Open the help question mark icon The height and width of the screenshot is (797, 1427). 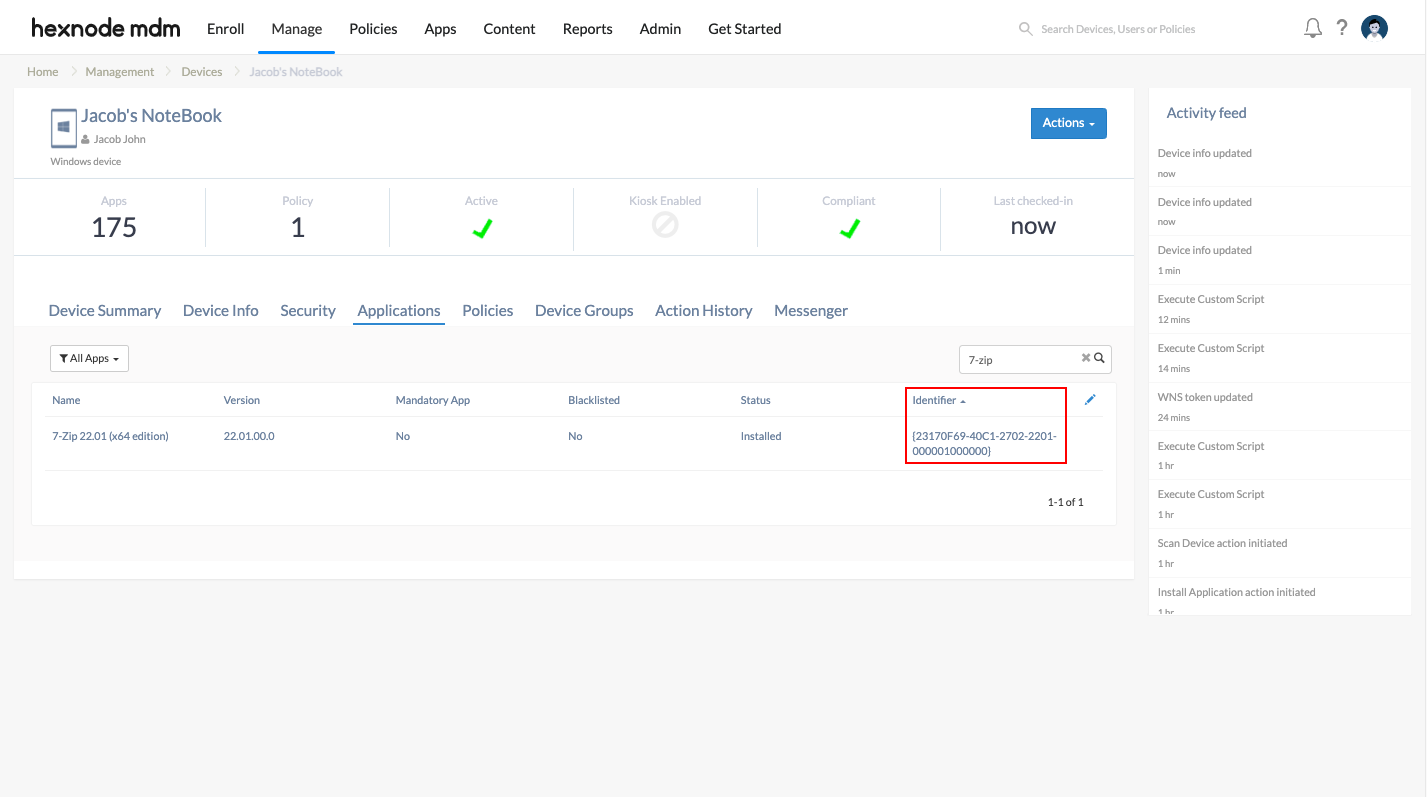pyautogui.click(x=1343, y=28)
